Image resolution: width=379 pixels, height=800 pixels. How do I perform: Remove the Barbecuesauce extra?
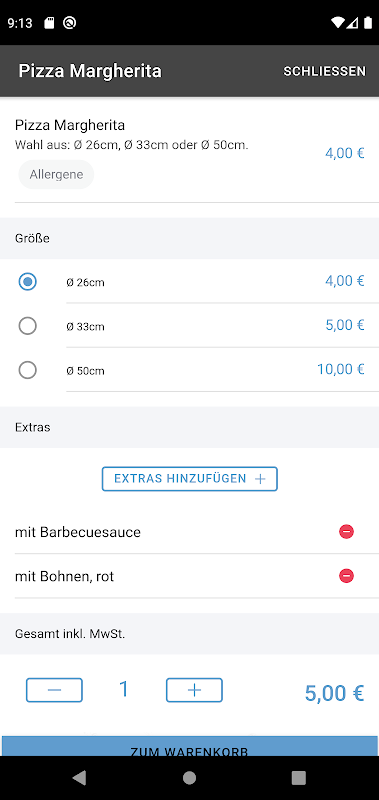point(346,532)
